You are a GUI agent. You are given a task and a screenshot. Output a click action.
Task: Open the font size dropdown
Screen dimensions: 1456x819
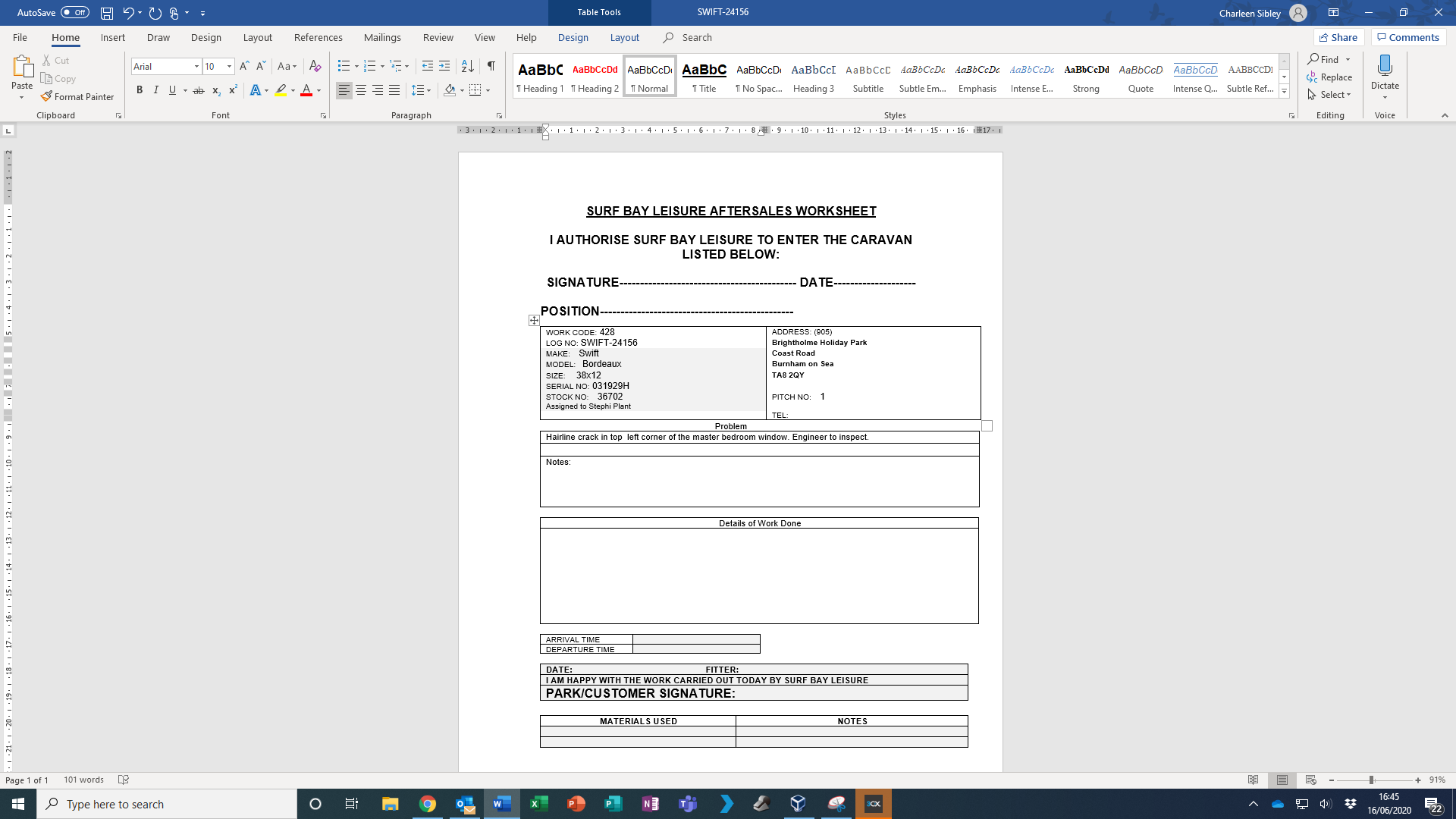pyautogui.click(x=229, y=67)
